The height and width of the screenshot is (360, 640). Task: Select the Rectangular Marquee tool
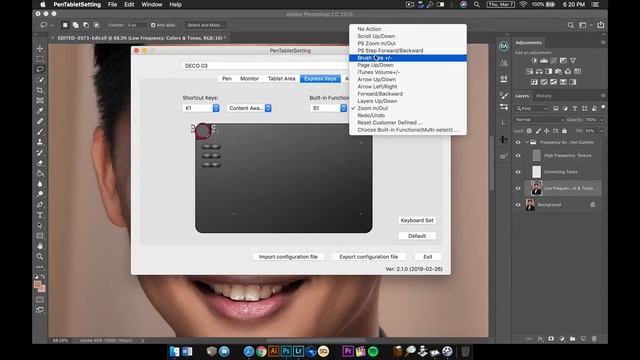tap(40, 59)
